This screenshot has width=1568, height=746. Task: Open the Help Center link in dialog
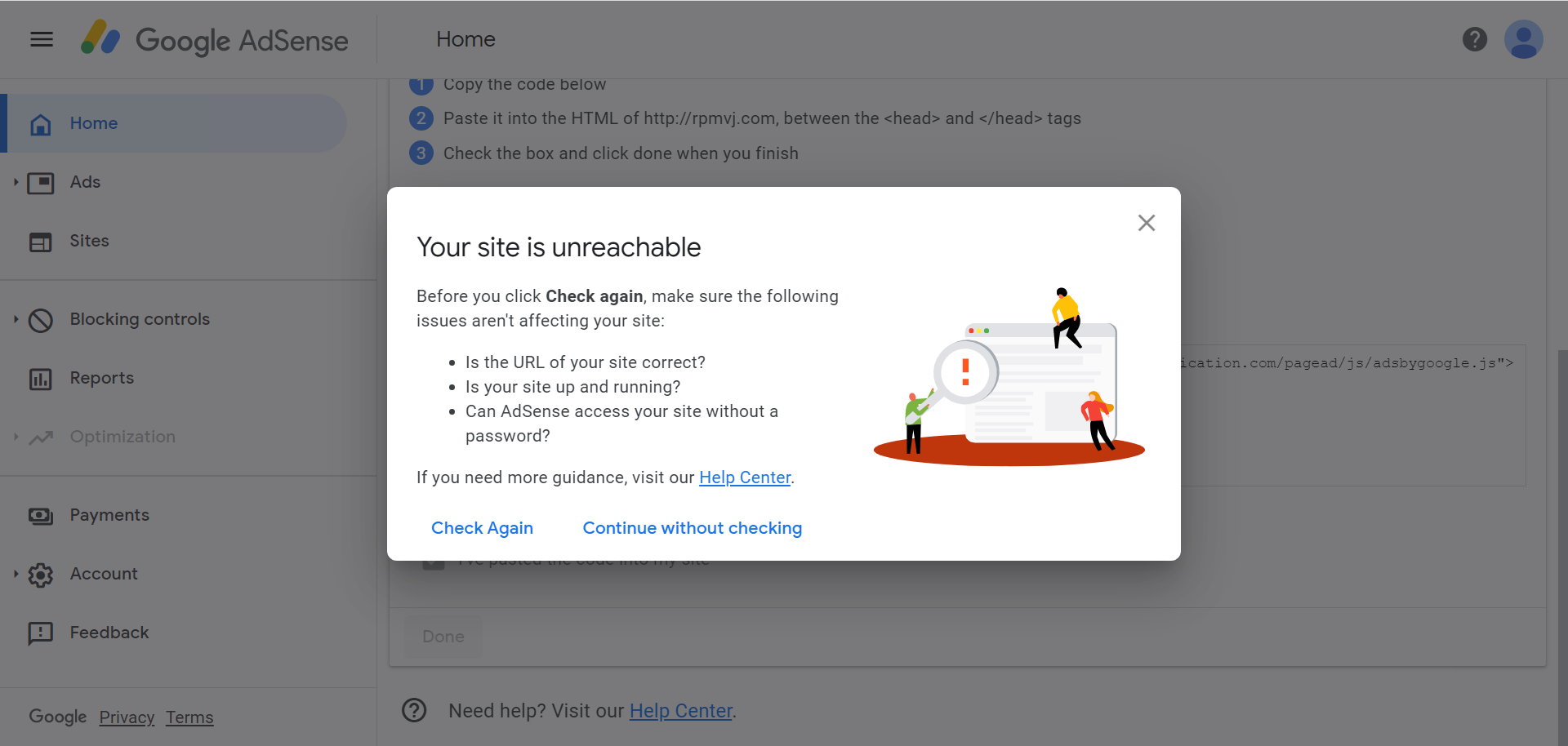pos(745,477)
